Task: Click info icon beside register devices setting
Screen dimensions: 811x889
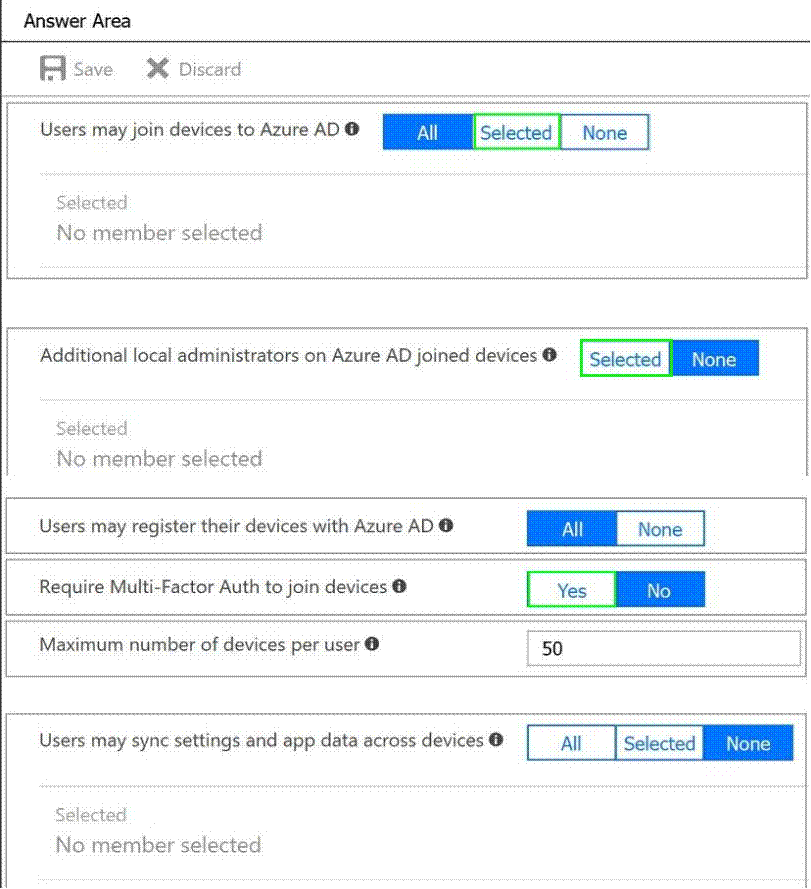Action: pos(446,525)
